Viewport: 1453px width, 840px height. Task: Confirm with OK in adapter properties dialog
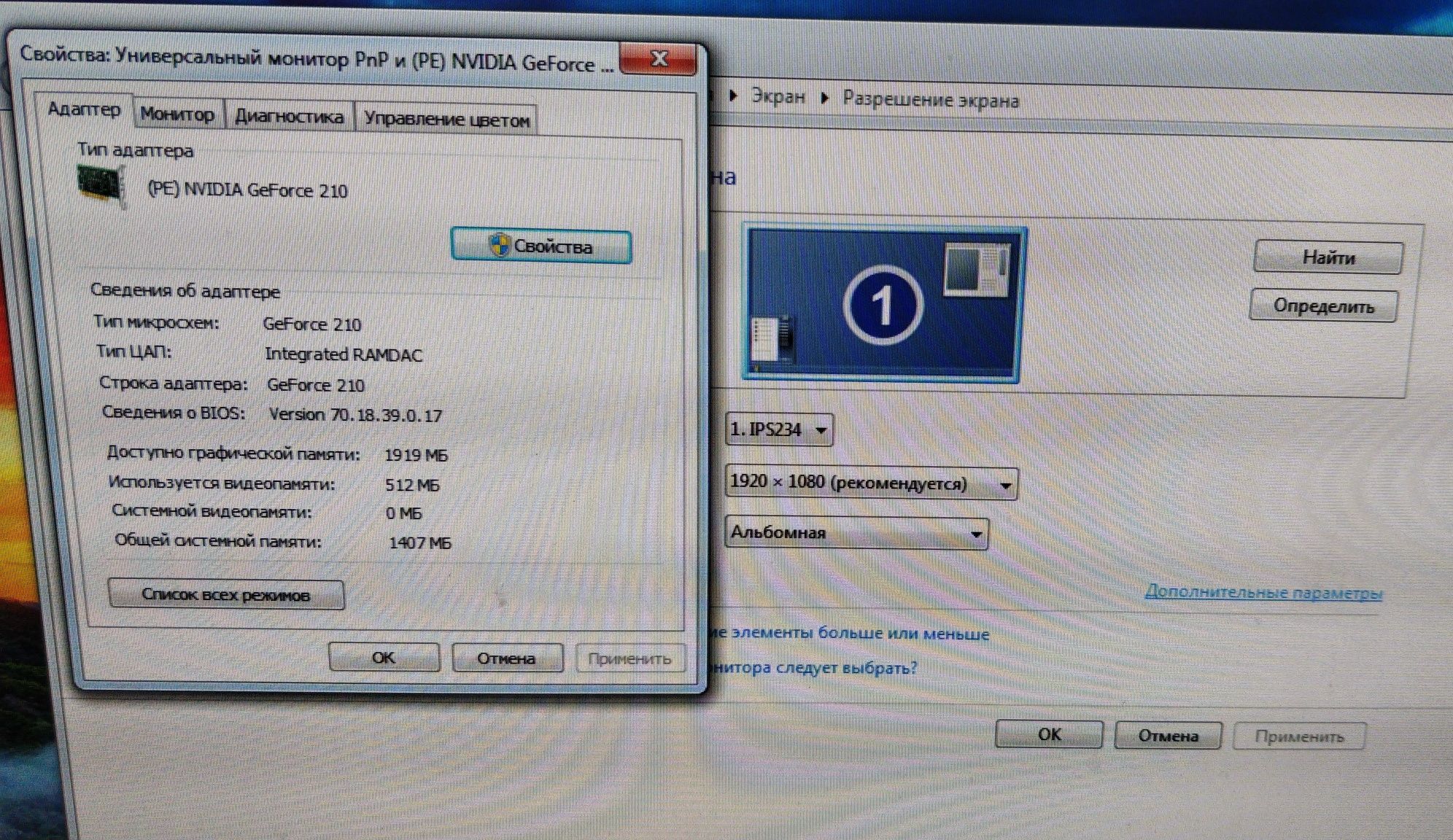384,658
